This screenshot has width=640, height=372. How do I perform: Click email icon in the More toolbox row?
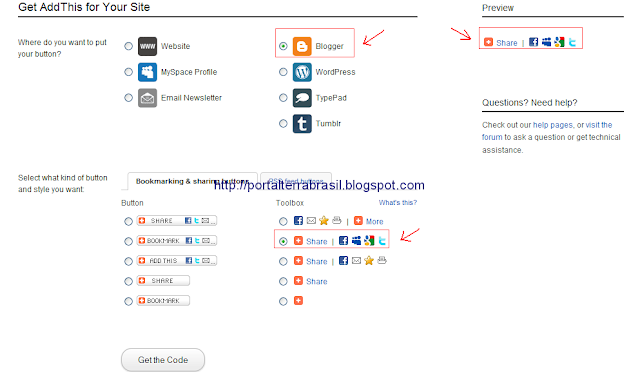[311, 221]
